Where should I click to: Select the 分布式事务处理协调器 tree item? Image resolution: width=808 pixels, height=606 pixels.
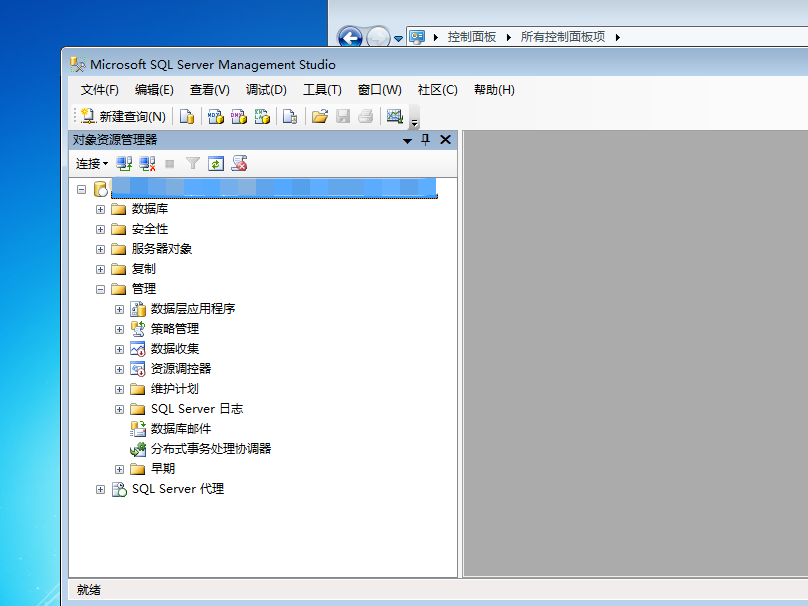point(211,449)
